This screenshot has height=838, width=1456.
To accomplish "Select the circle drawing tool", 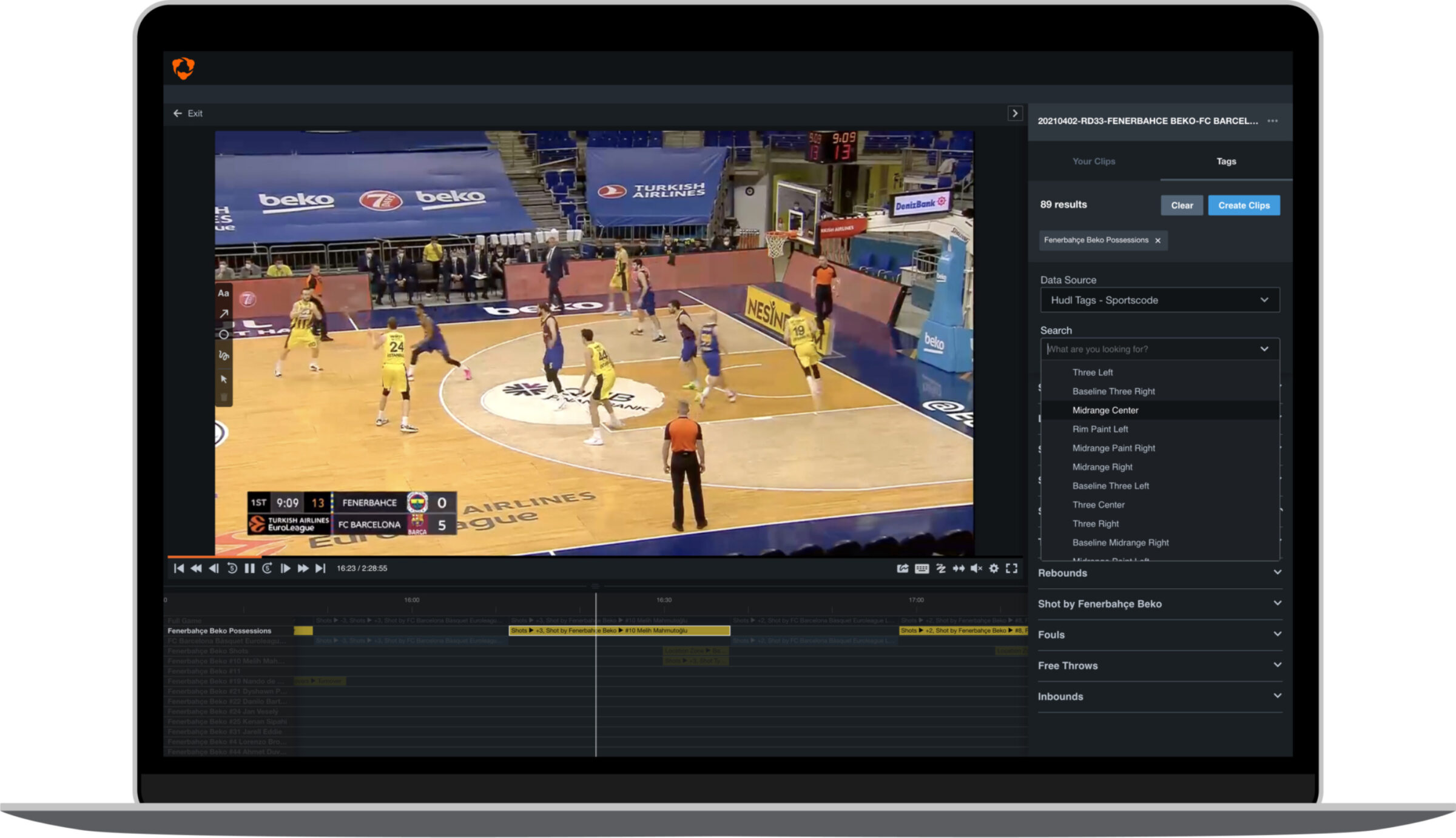I will tap(223, 335).
